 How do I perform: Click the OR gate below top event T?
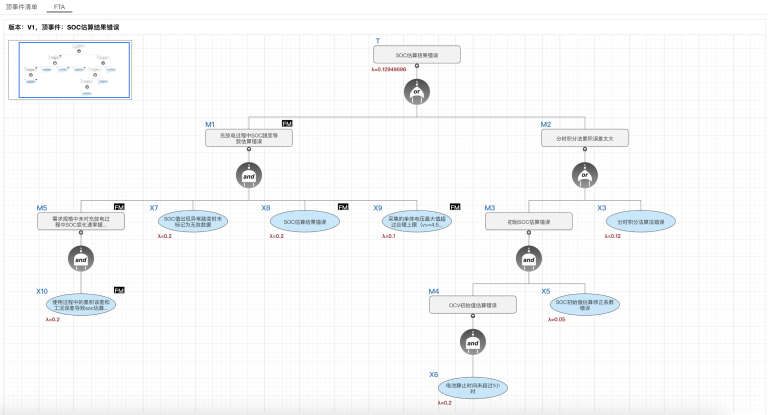(x=417, y=94)
